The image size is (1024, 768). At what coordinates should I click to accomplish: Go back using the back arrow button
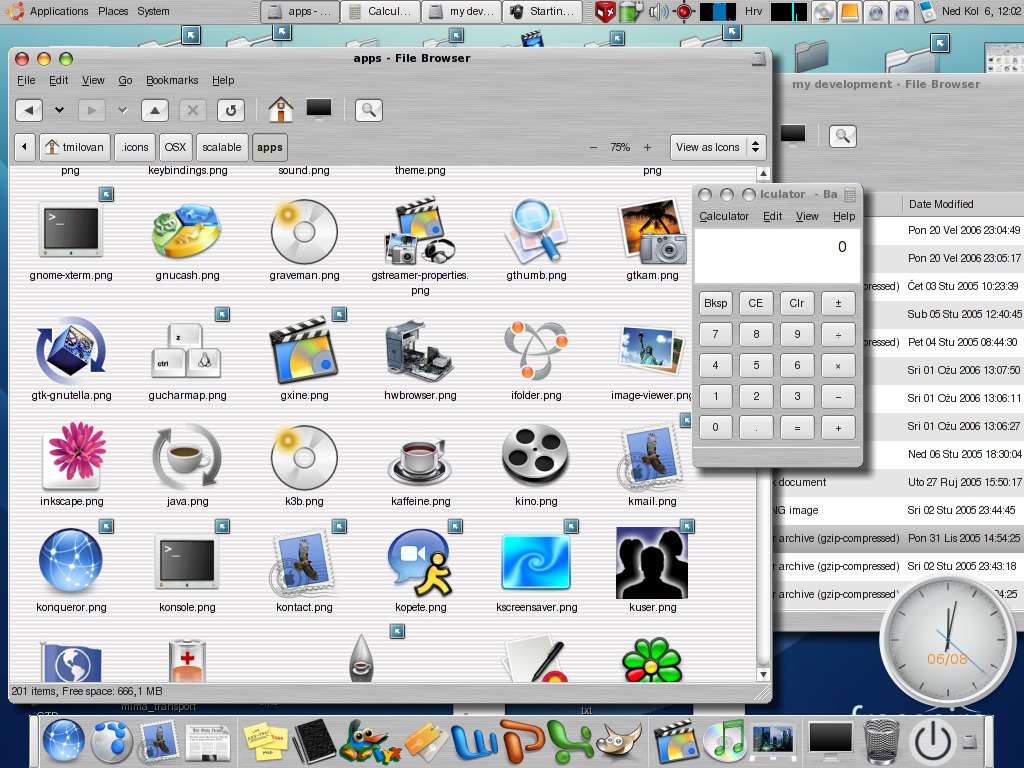click(x=29, y=110)
